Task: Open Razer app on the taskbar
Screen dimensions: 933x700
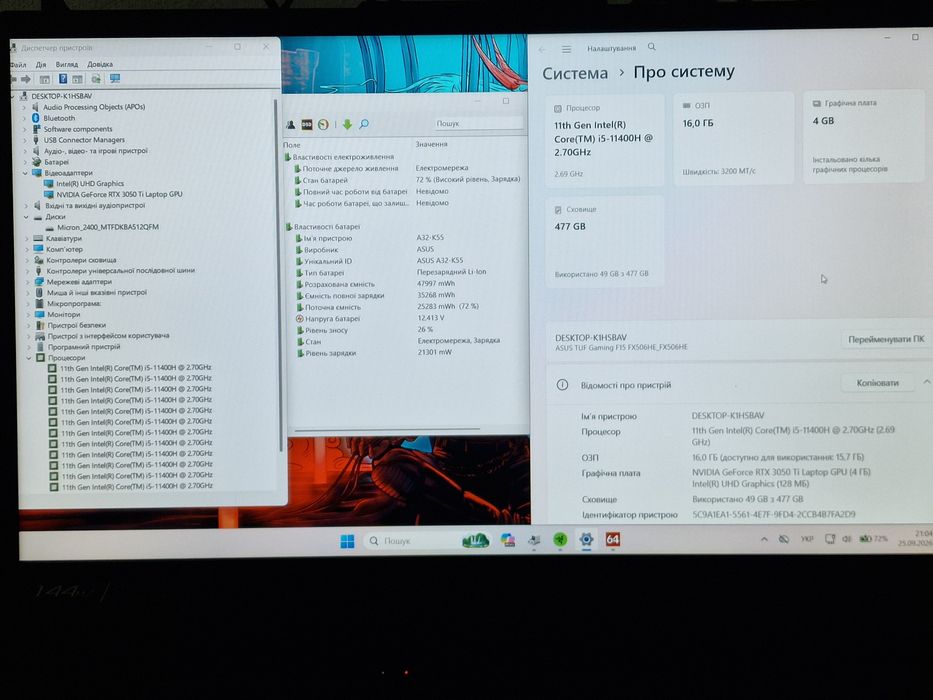Action: pyautogui.click(x=560, y=539)
